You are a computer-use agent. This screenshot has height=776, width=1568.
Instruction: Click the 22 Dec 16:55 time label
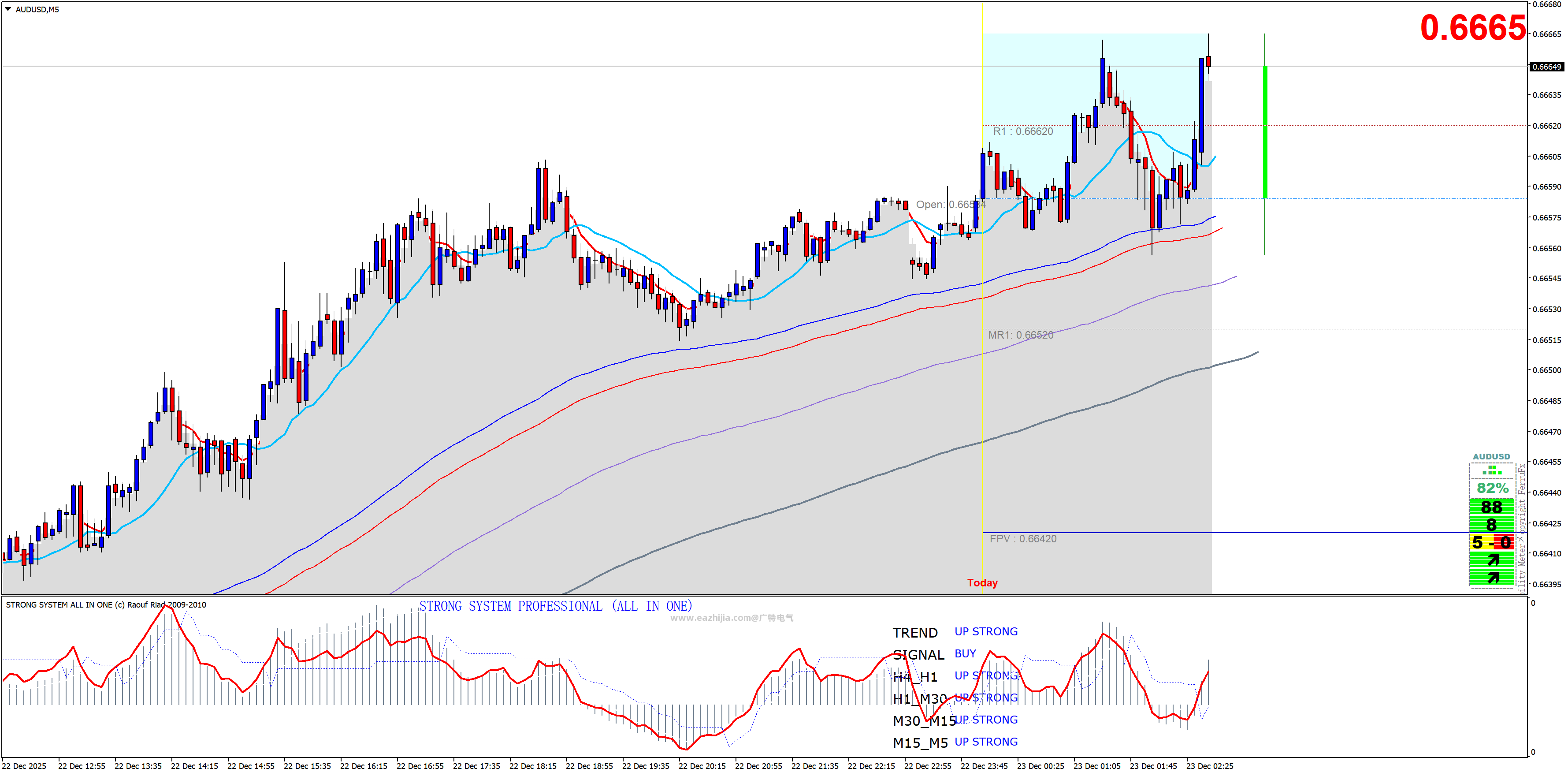[420, 766]
